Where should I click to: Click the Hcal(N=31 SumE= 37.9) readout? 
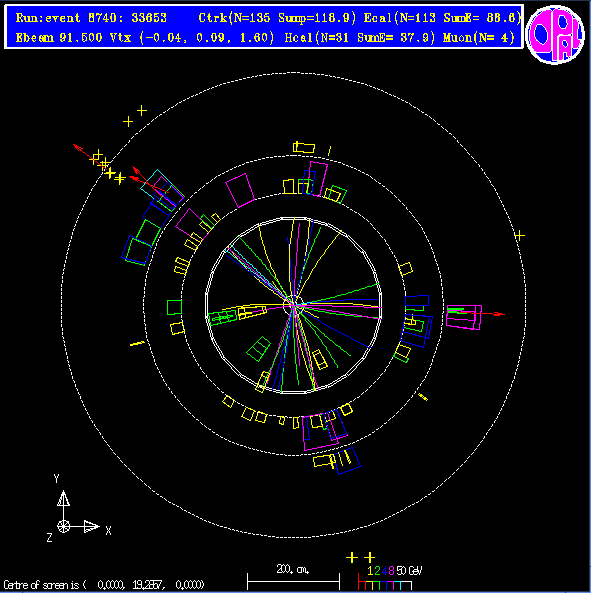tap(360, 37)
